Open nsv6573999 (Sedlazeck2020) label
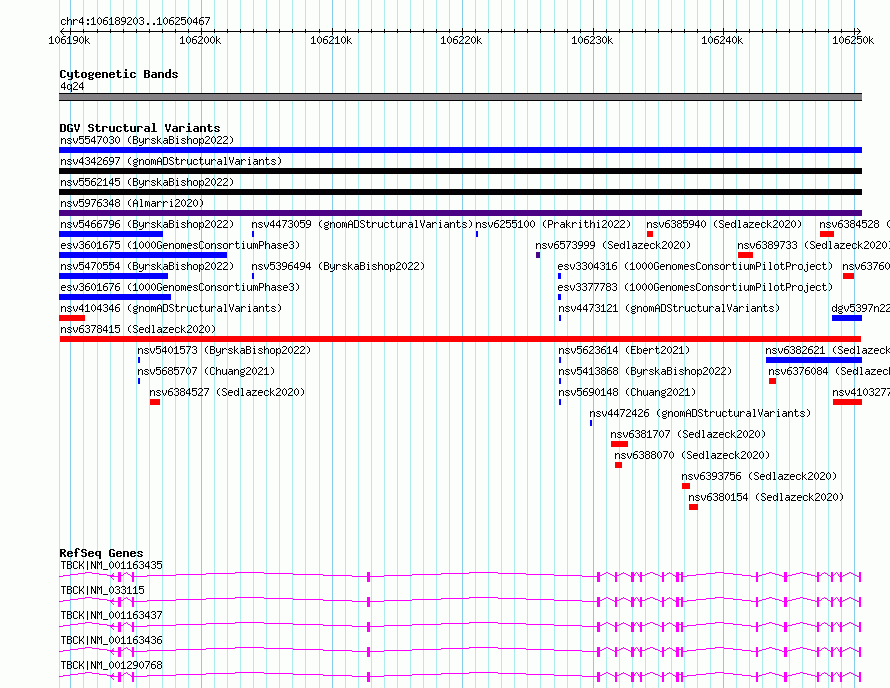890x688 pixels. click(613, 245)
